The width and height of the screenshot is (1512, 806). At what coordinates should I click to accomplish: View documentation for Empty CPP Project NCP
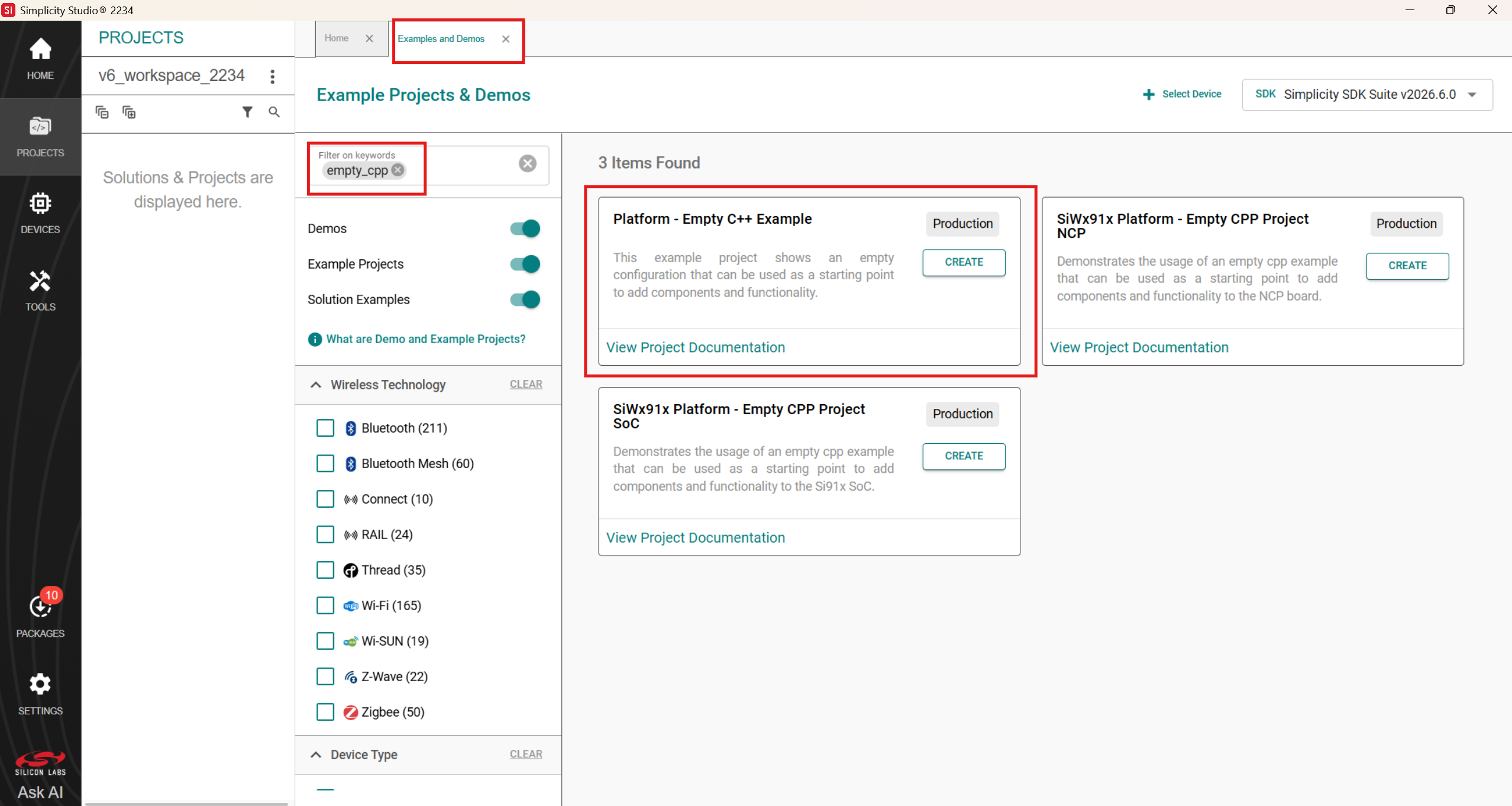click(1139, 347)
